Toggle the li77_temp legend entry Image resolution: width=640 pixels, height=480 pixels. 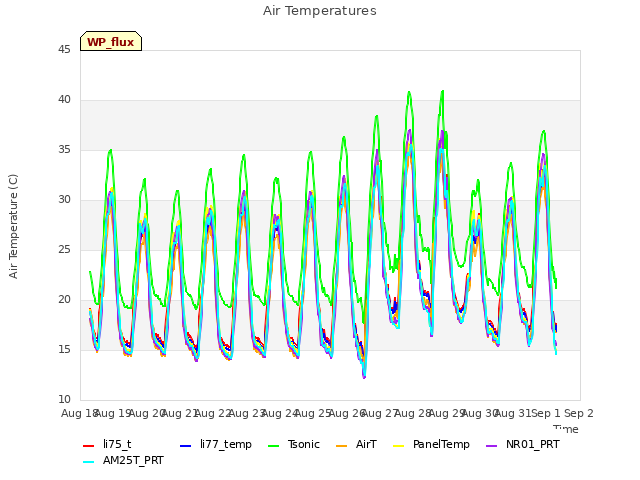(x=216, y=444)
